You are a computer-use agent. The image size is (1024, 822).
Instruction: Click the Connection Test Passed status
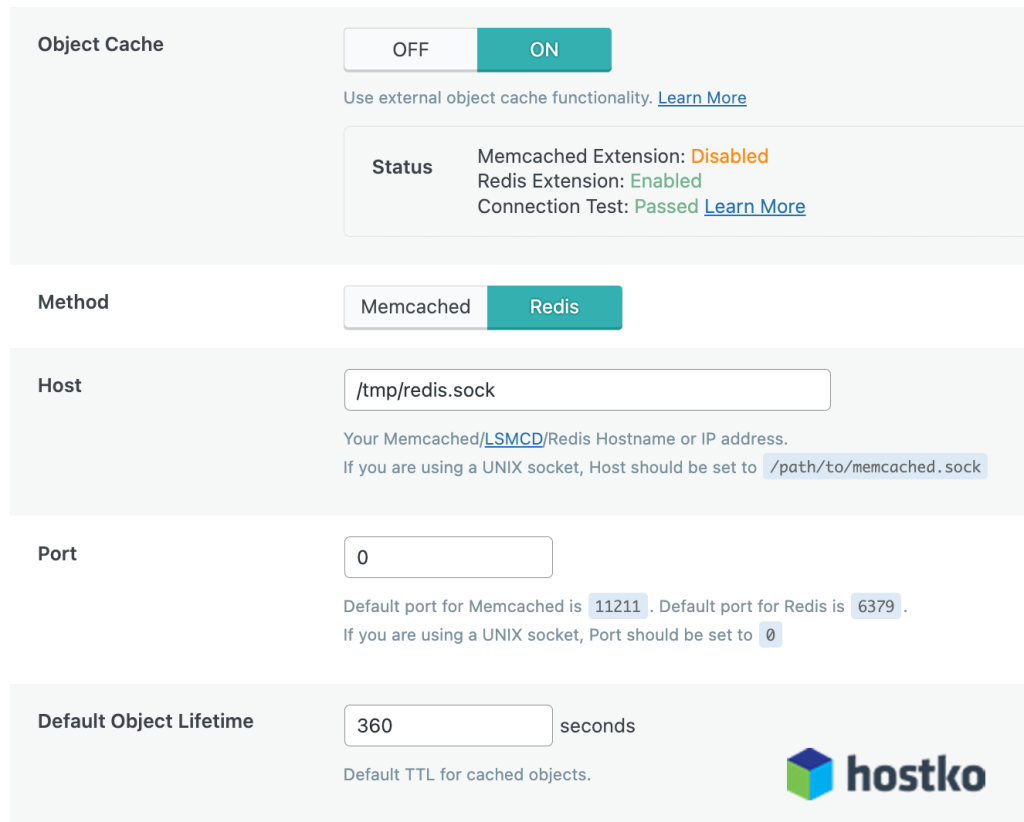(666, 207)
